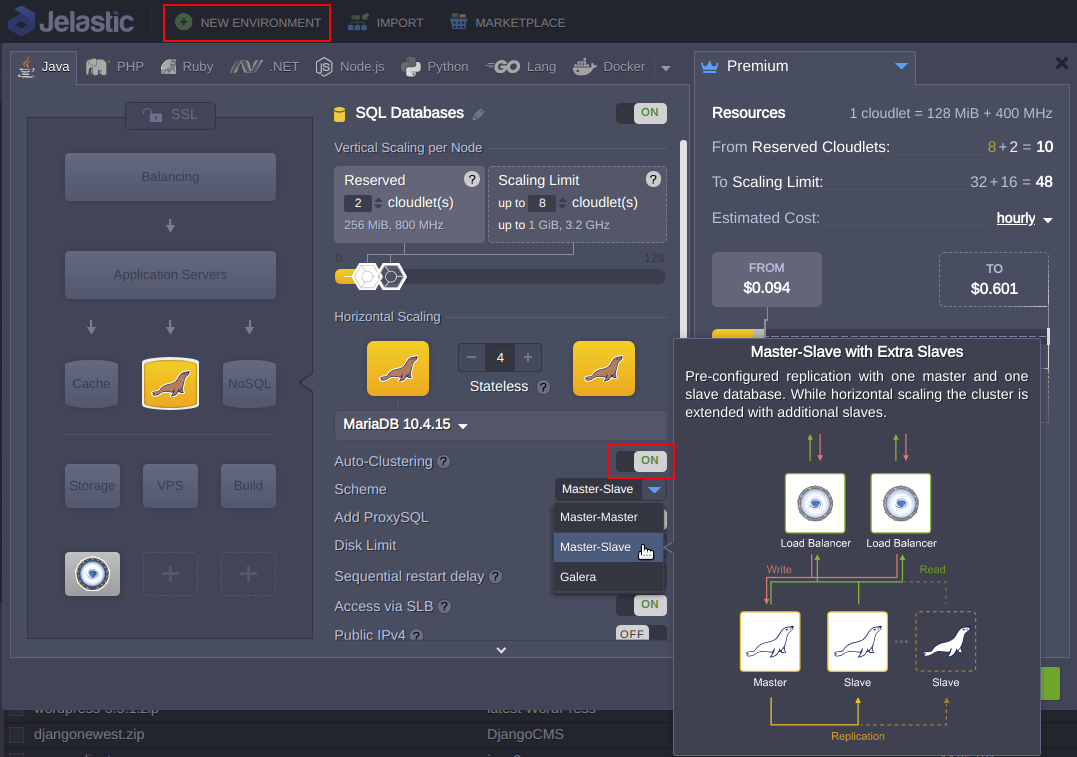Viewport: 1077px width, 757px height.
Task: Click the MariaDB SQL database icon in topology
Action: point(170,384)
